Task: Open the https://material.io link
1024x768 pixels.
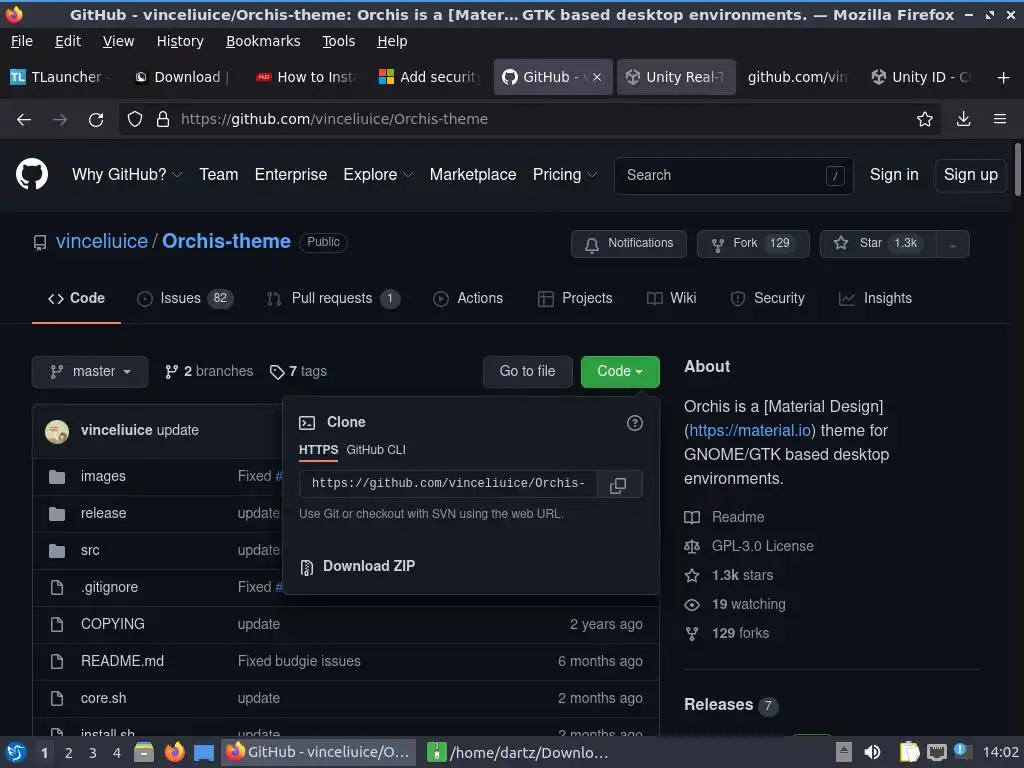Action: point(750,431)
